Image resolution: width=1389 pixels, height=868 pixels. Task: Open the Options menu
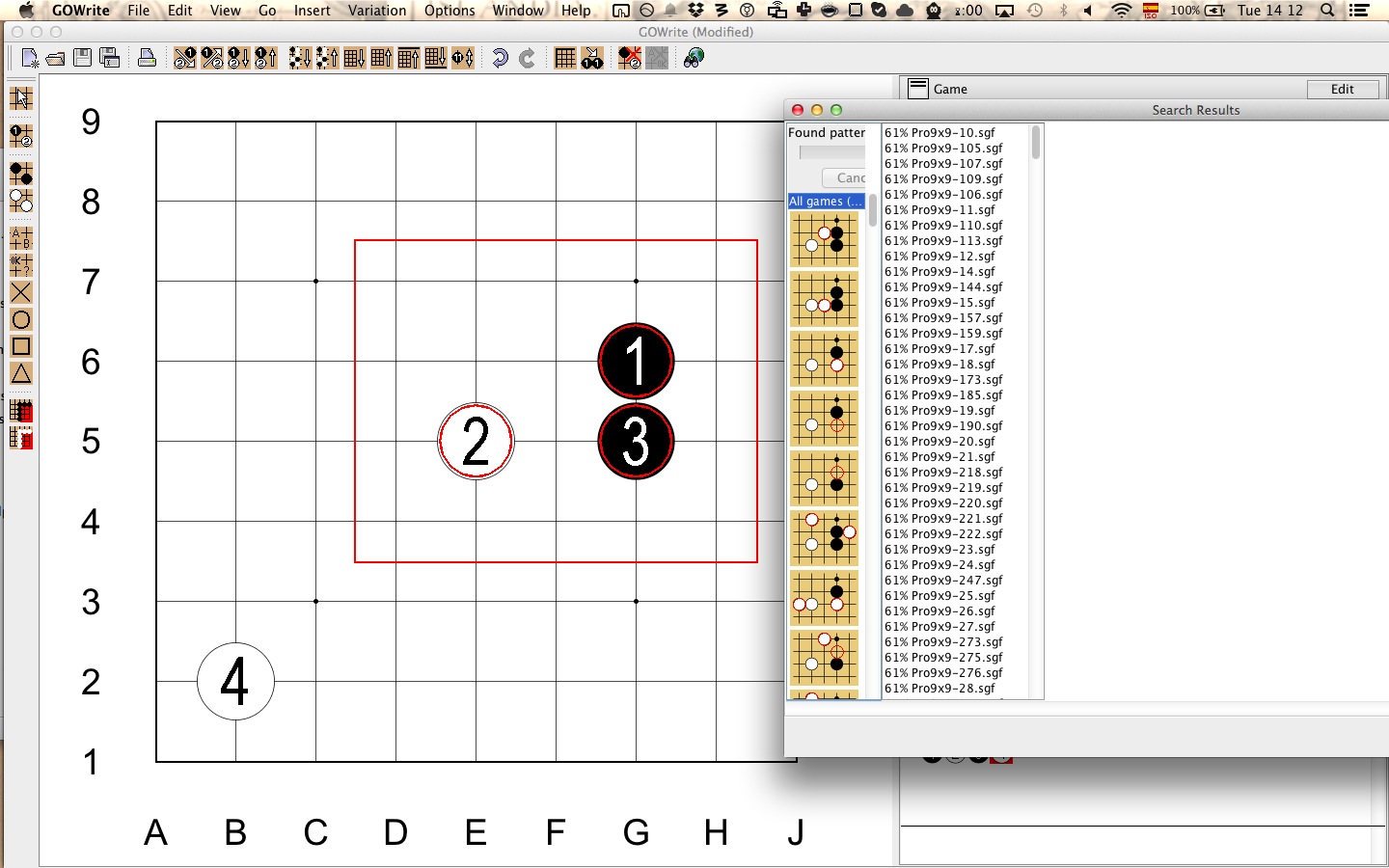pos(449,11)
